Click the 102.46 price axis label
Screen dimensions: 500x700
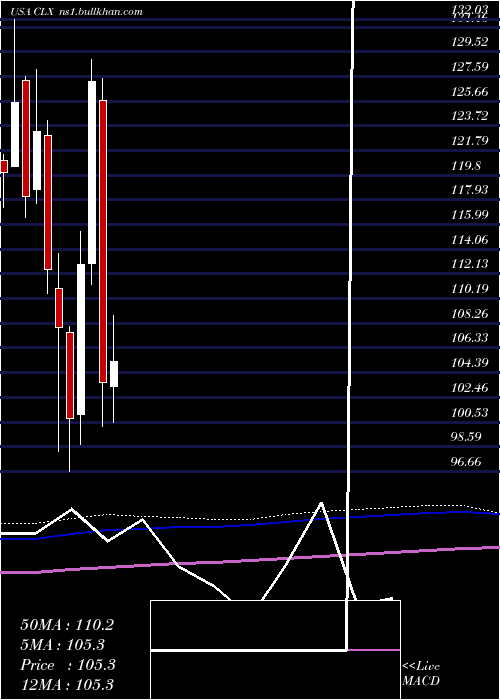click(x=470, y=388)
